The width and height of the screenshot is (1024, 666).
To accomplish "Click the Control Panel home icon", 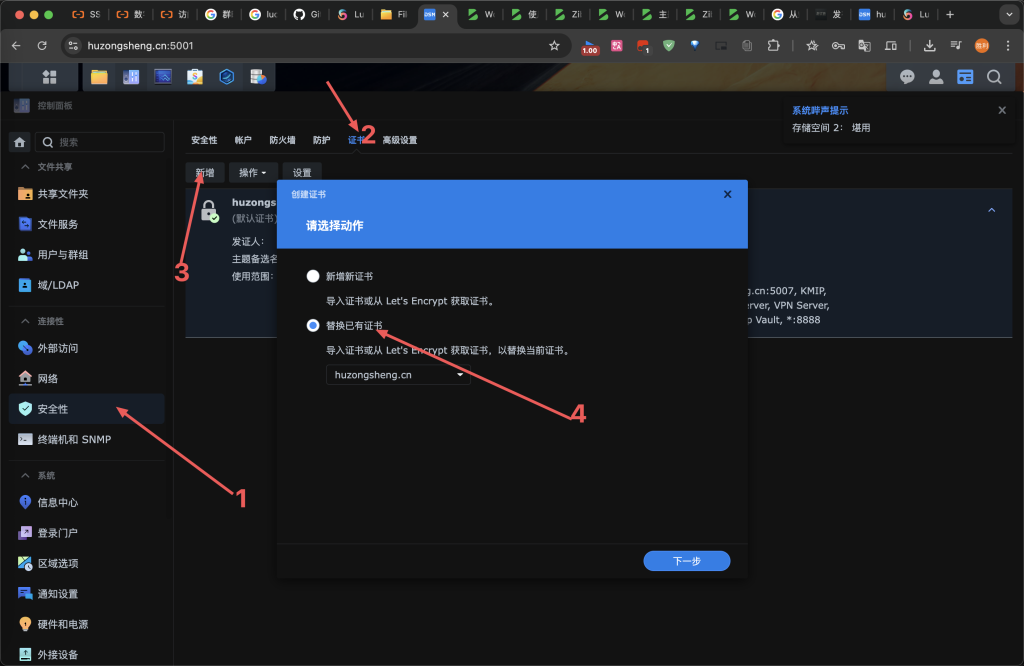I will pyautogui.click(x=19, y=142).
